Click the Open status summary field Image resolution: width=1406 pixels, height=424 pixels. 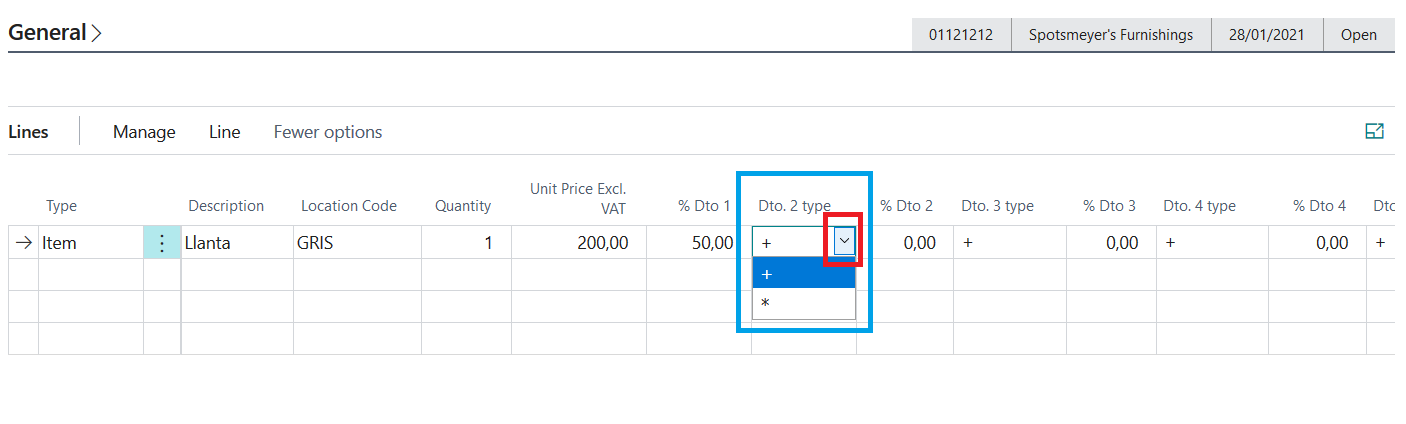pos(1358,34)
